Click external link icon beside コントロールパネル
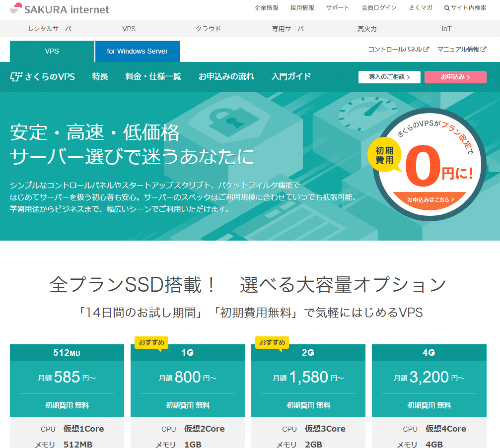Image resolution: width=500 pixels, height=448 pixels. click(426, 49)
